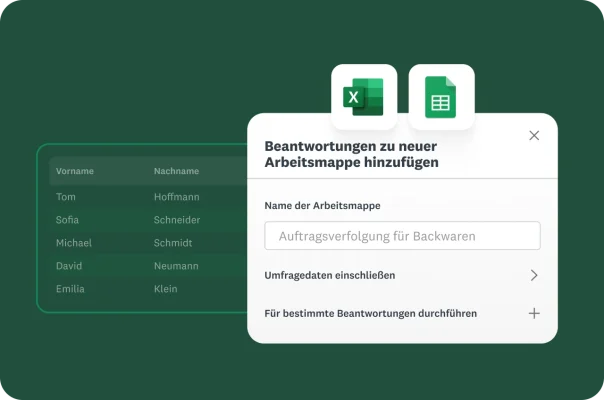Click plus icon for bestimmte Beantwortungen

[x=534, y=313]
